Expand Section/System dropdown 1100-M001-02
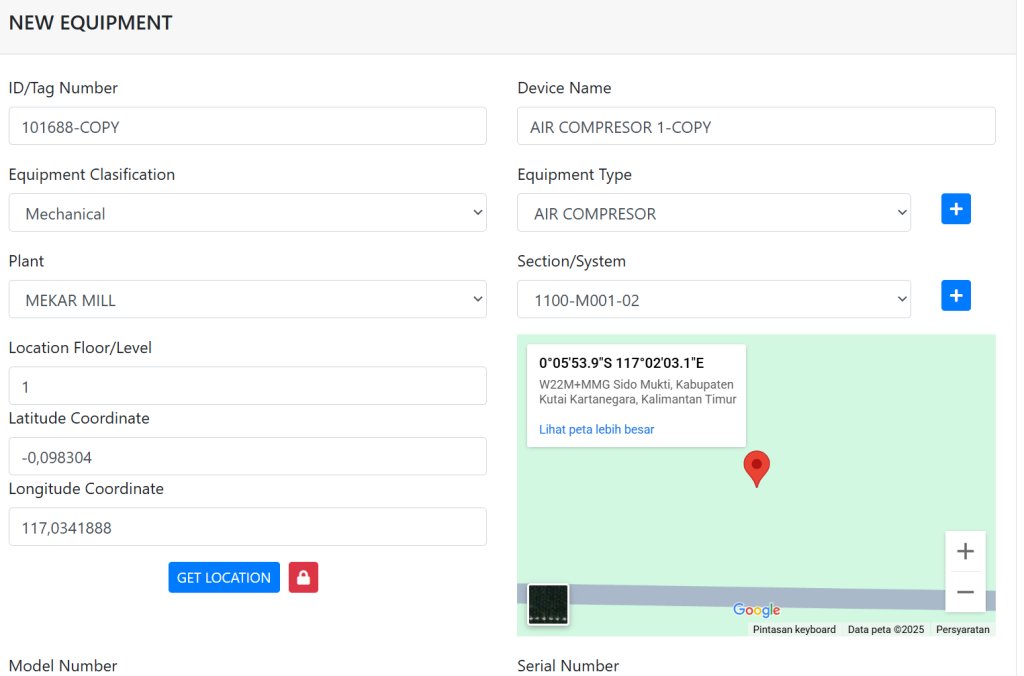 tap(713, 300)
